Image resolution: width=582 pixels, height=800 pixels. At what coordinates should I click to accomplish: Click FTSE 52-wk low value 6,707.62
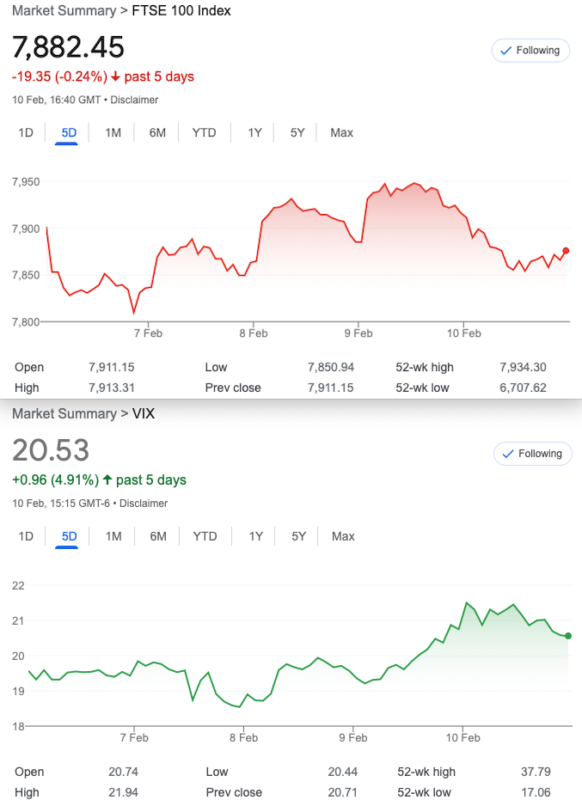tap(523, 388)
